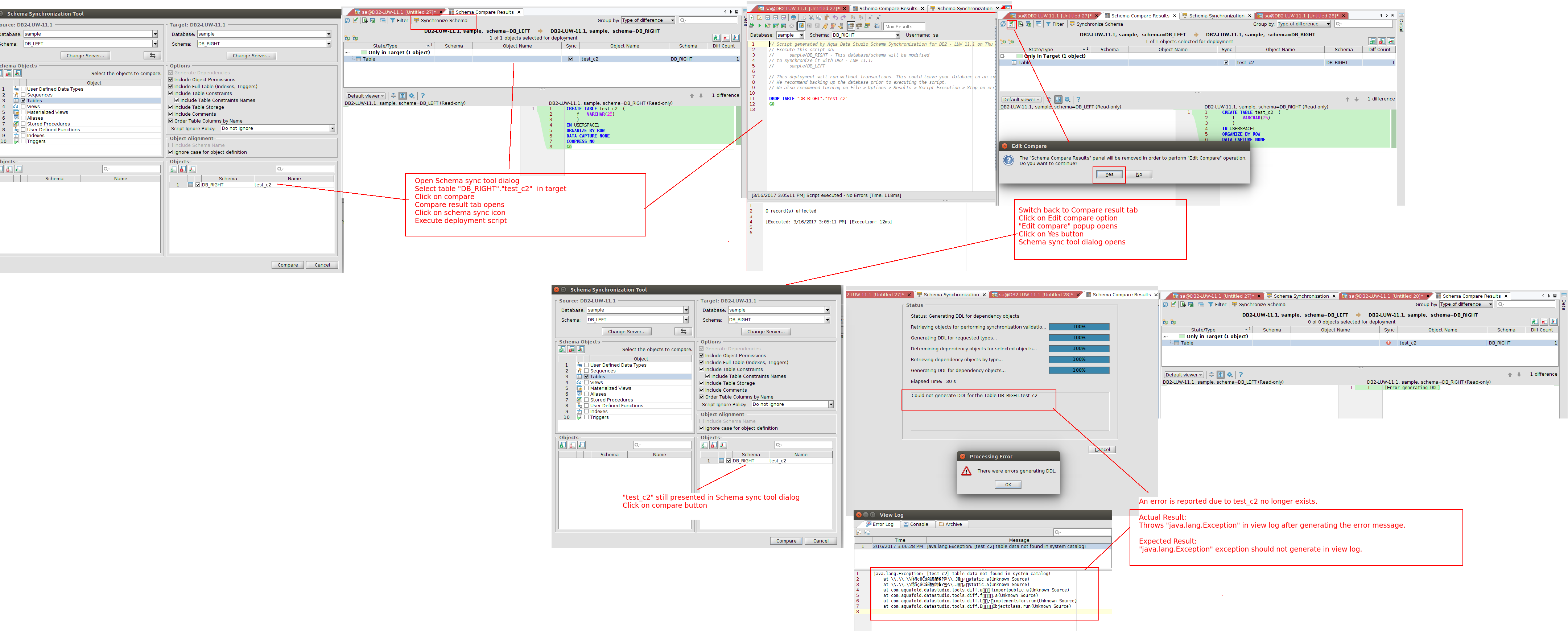Uncheck Include Comments beside 'test_c2 still presented' note

click(x=701, y=390)
